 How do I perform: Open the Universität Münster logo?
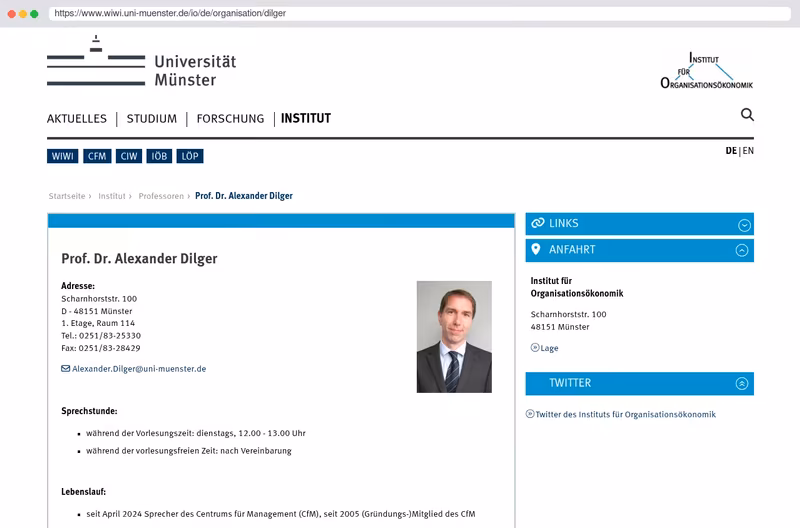pyautogui.click(x=141, y=61)
